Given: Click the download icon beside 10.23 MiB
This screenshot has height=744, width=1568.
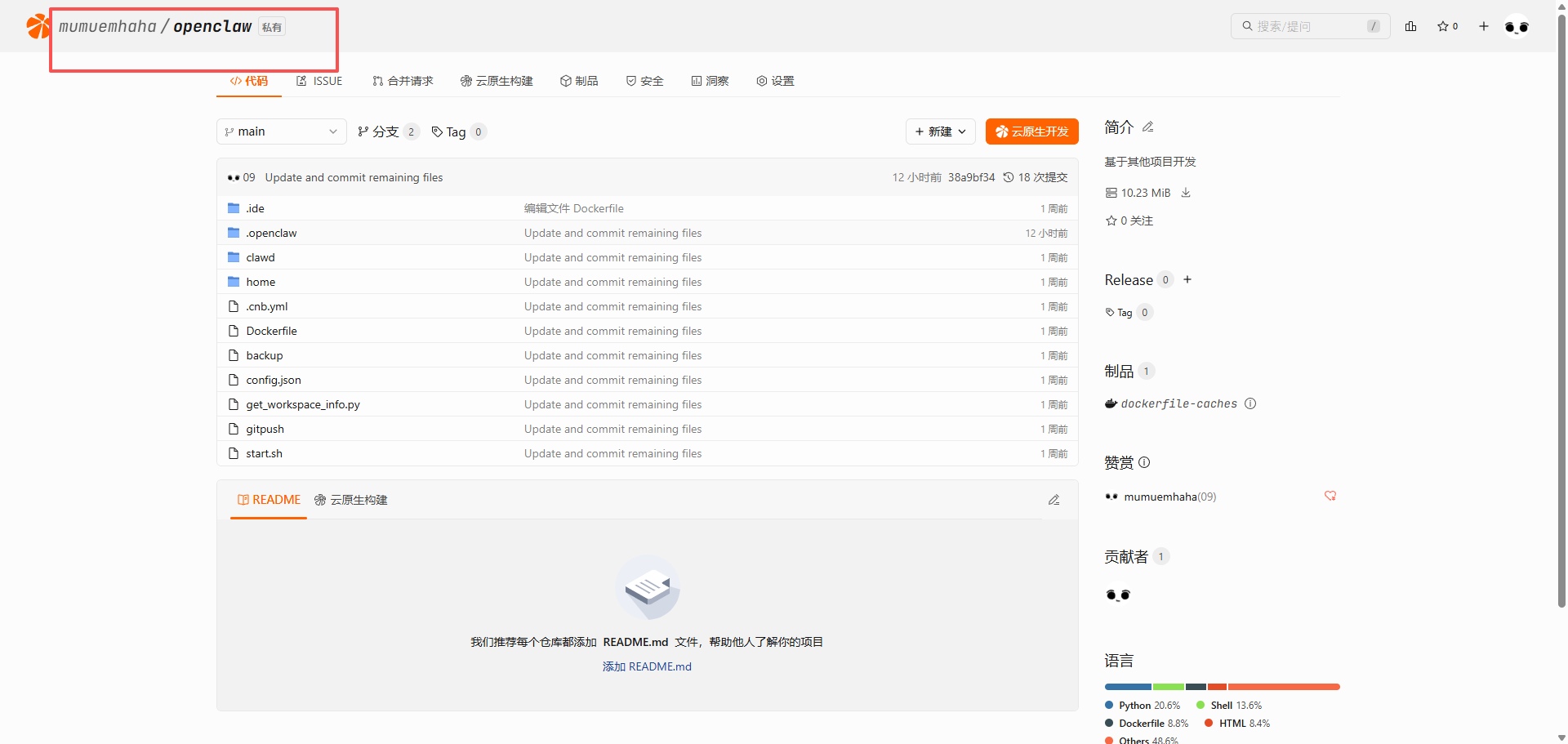Looking at the screenshot, I should coord(1186,193).
